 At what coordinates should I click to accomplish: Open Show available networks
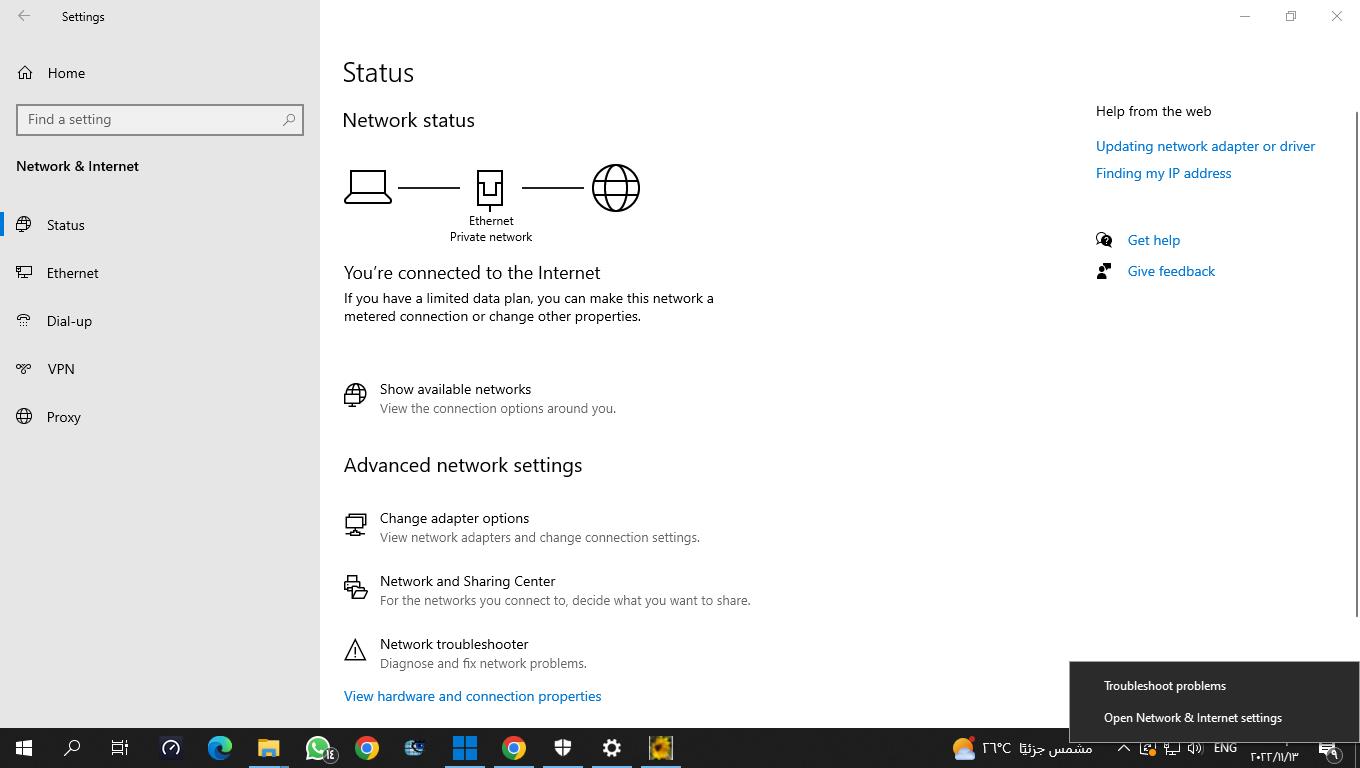(x=455, y=389)
